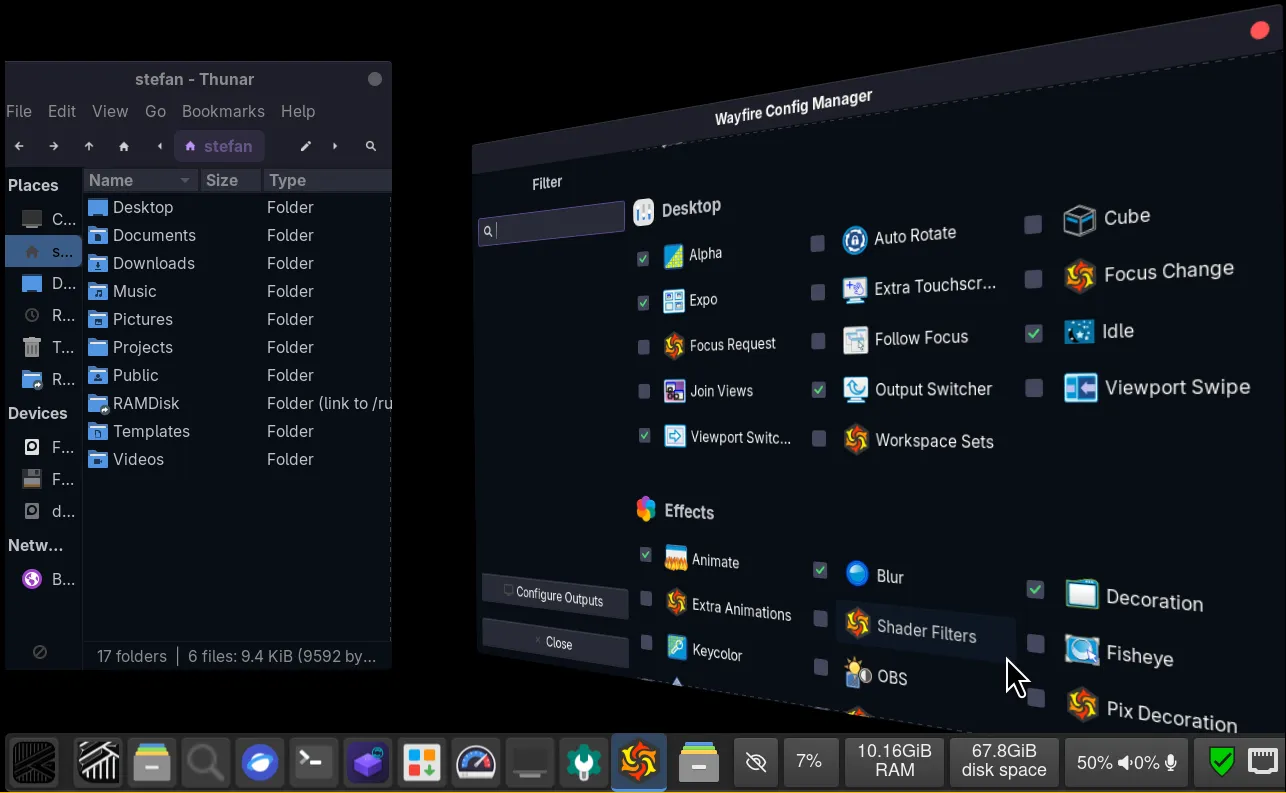Click the Desktop category icon in Wayfire Config
1286x793 pixels.
[643, 211]
